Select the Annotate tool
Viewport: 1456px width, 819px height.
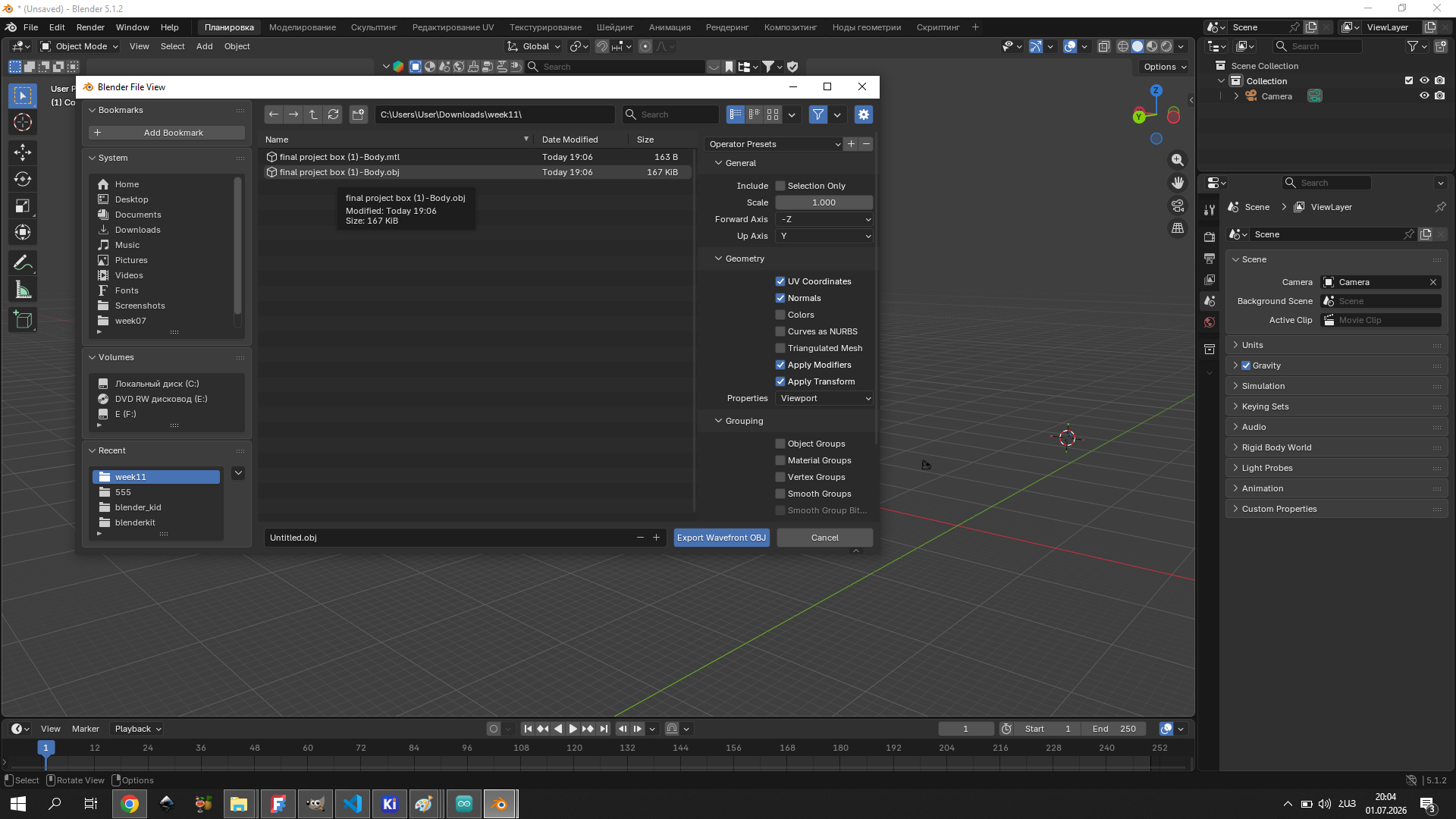[x=23, y=262]
